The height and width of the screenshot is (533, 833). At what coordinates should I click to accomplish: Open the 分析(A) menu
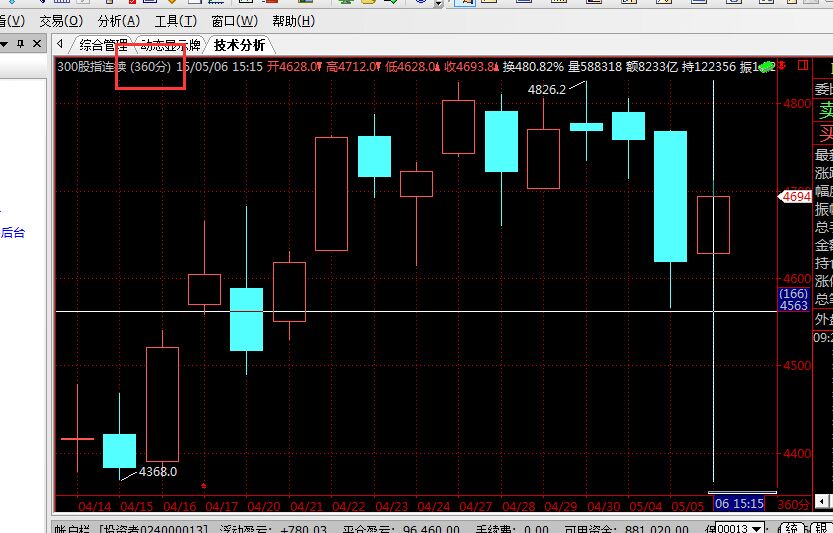click(119, 21)
